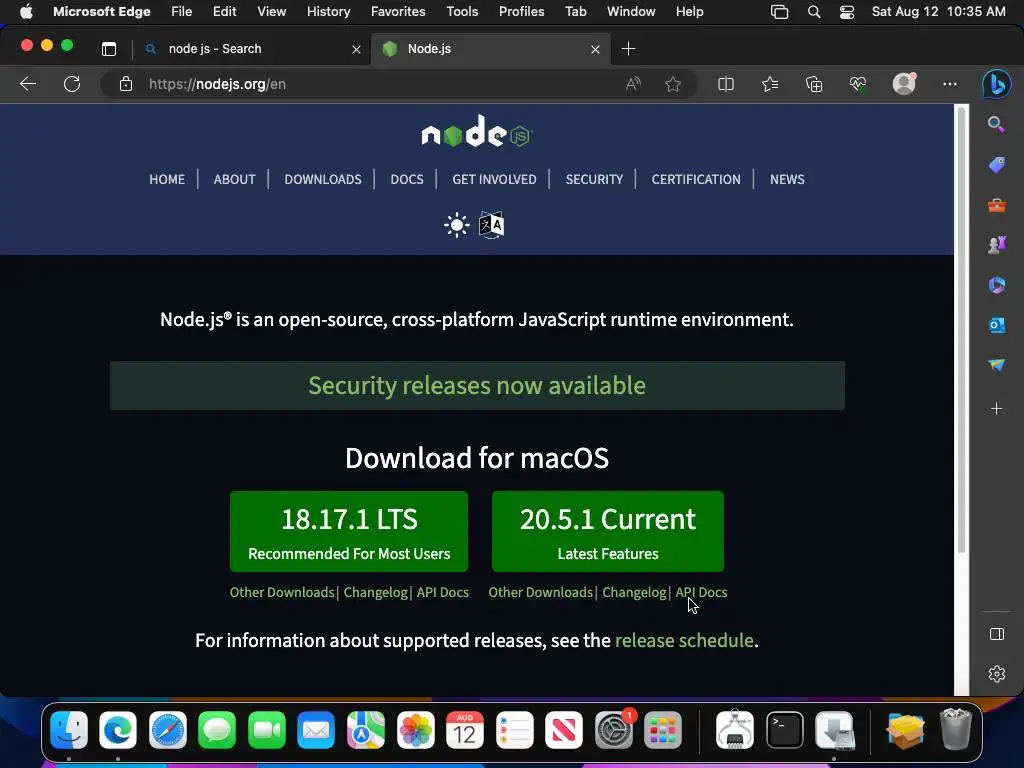
Task: Open sidebar Microsoft 365 icon
Action: pyautogui.click(x=996, y=285)
